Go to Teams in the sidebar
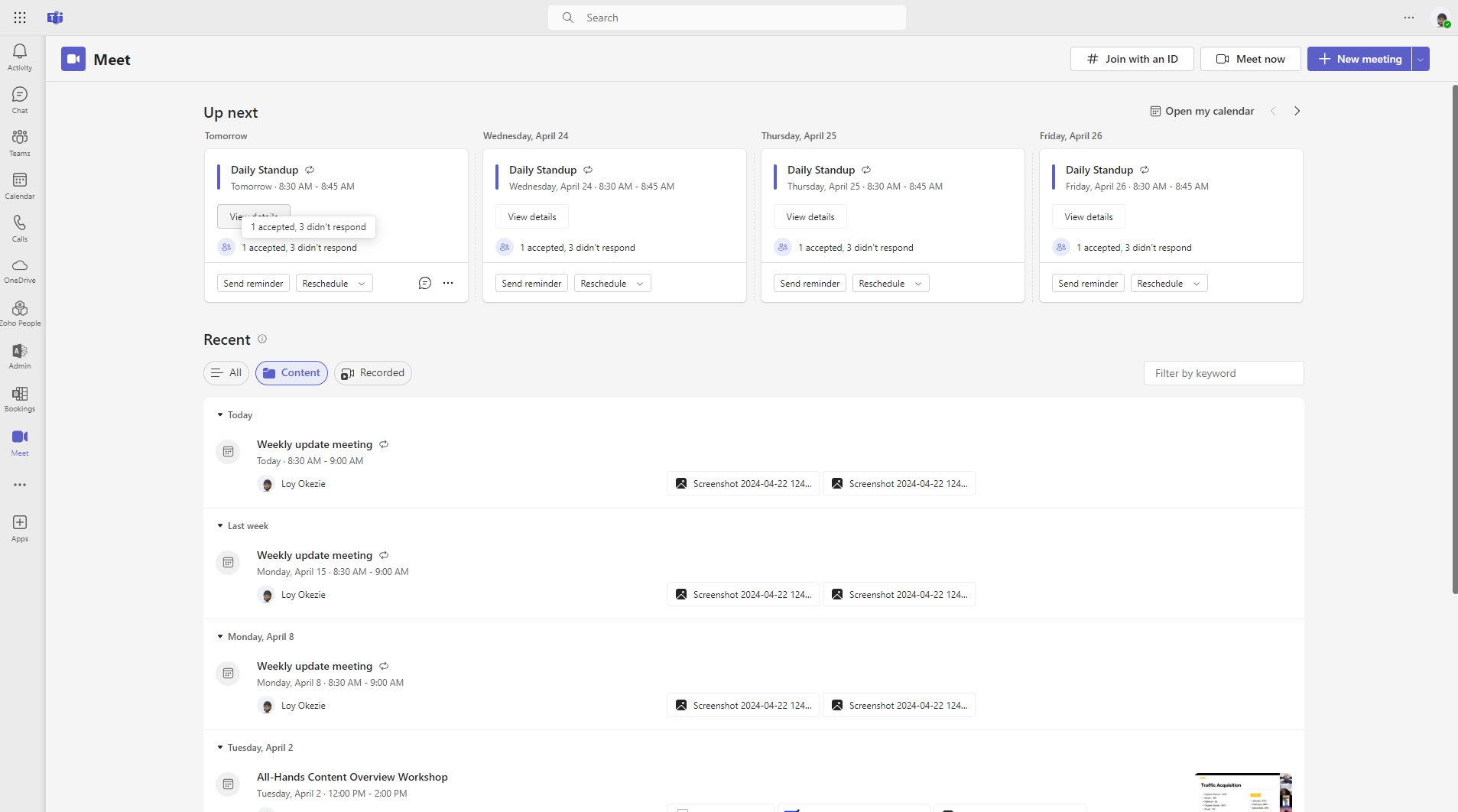The width and height of the screenshot is (1458, 812). coord(20,143)
